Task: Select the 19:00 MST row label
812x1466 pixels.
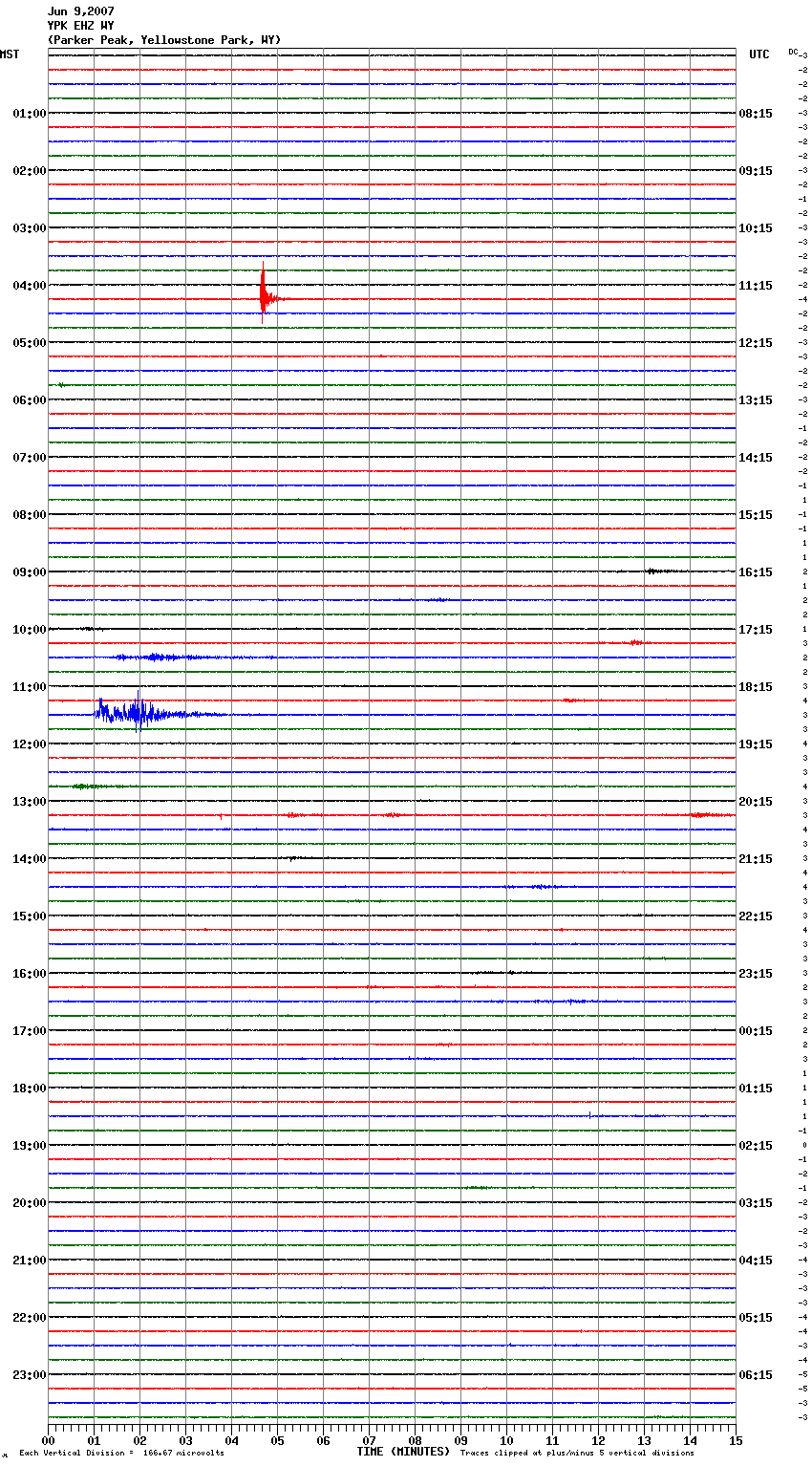Action: coord(29,1146)
